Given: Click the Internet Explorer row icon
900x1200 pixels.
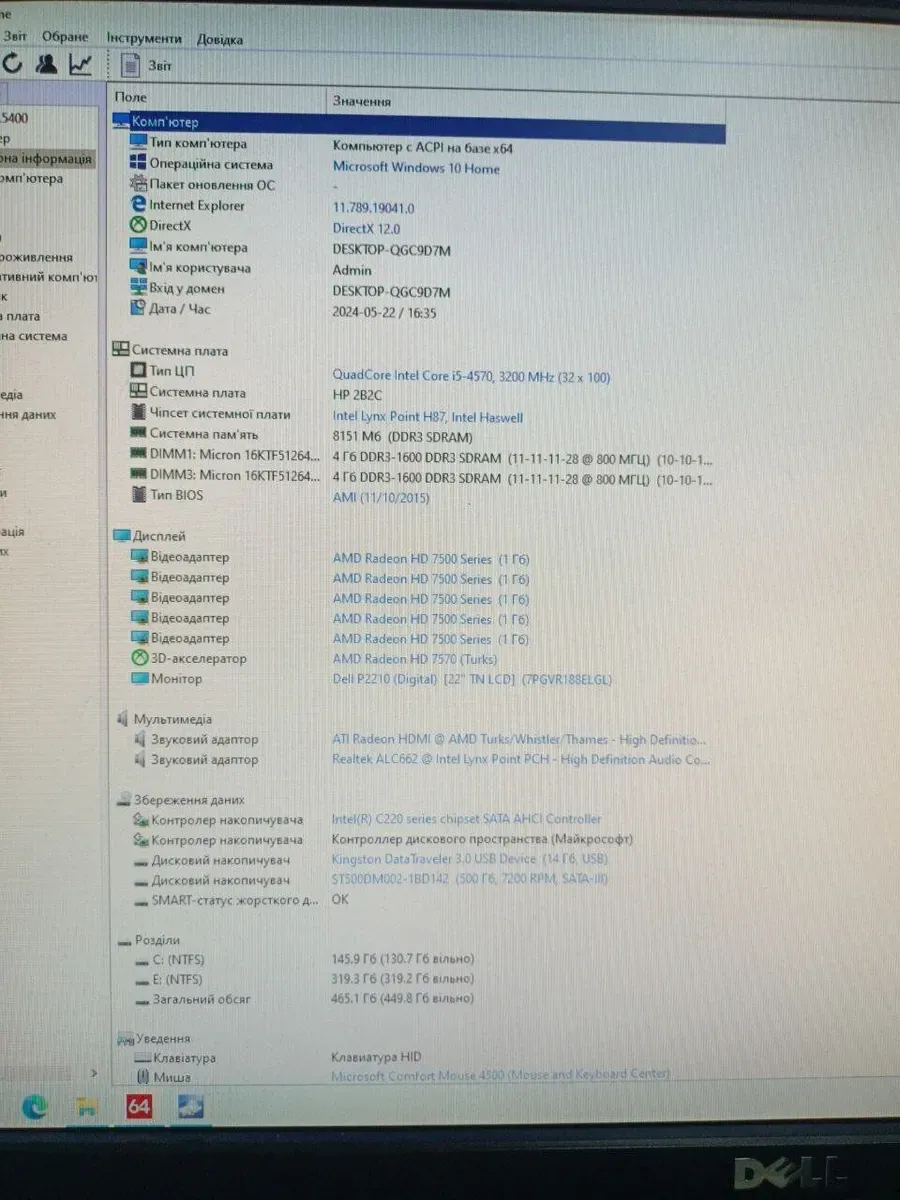Looking at the screenshot, I should click(x=139, y=205).
